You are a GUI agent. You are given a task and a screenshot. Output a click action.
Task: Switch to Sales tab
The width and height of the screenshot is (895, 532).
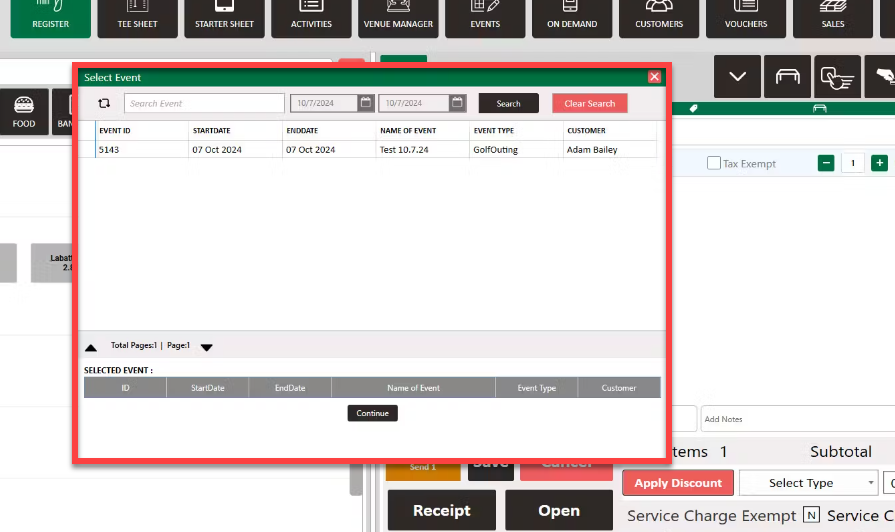pos(833,18)
